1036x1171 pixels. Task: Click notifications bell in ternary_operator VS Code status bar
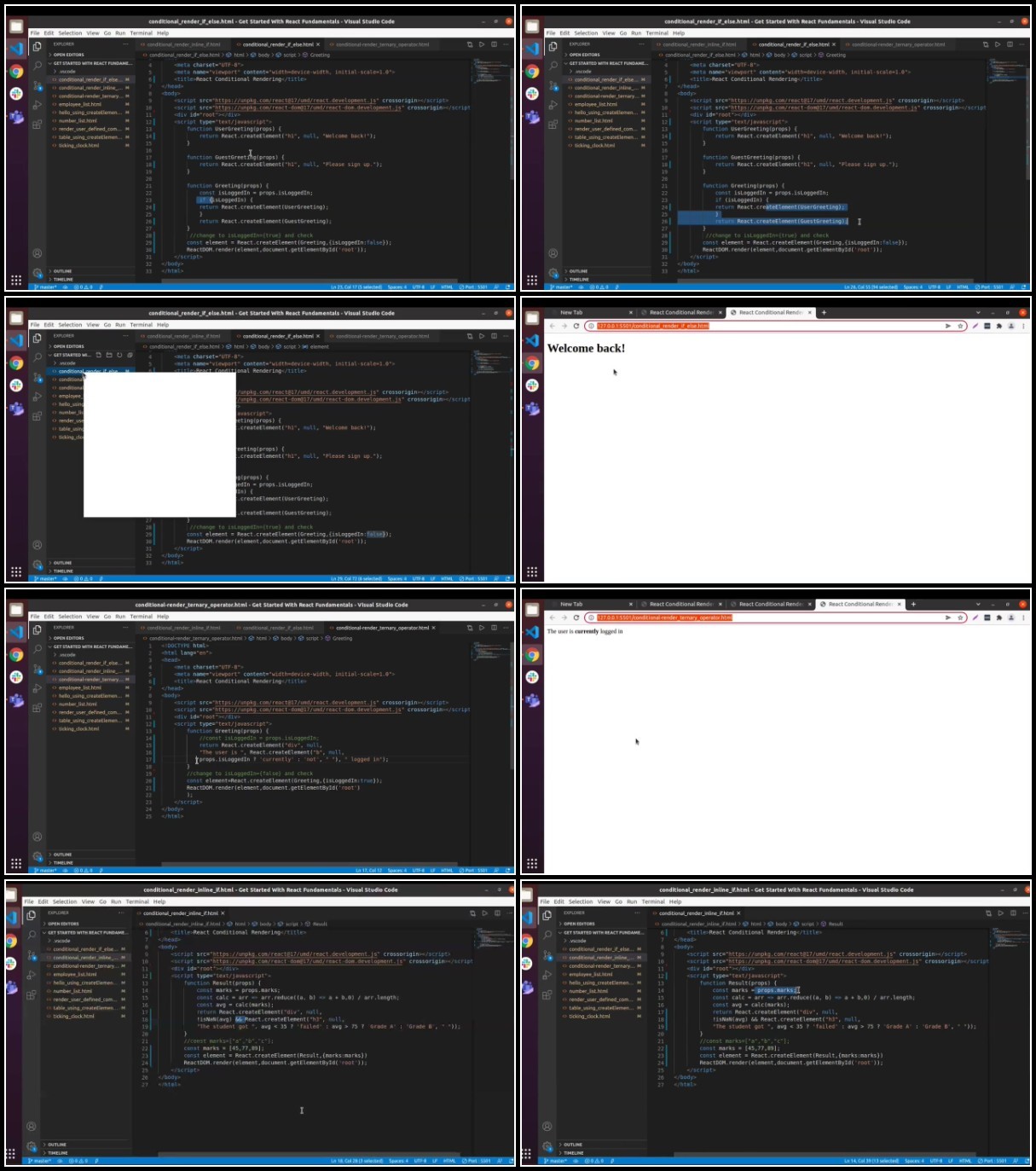(507, 871)
